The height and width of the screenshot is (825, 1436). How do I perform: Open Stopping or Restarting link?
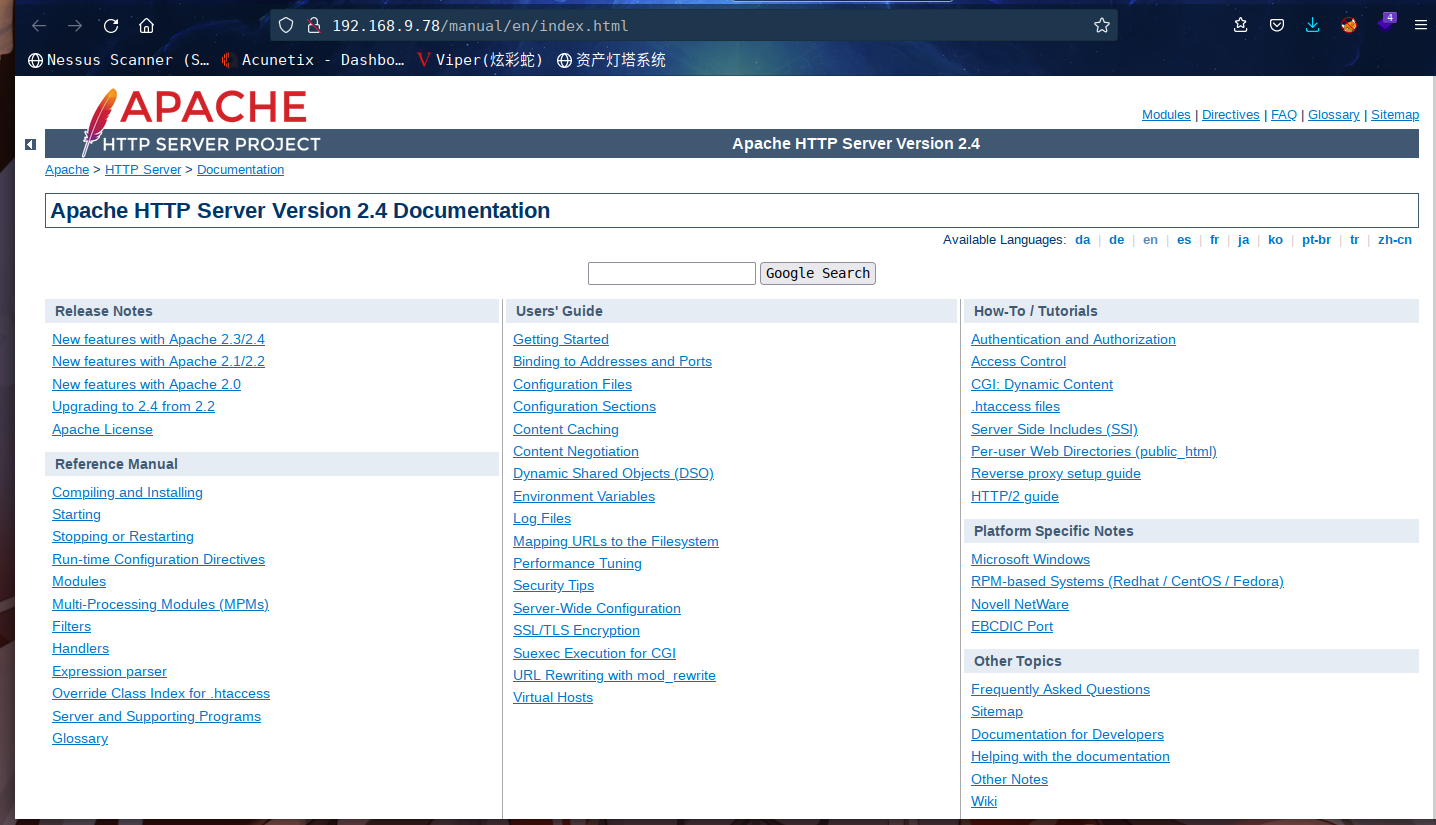[123, 536]
